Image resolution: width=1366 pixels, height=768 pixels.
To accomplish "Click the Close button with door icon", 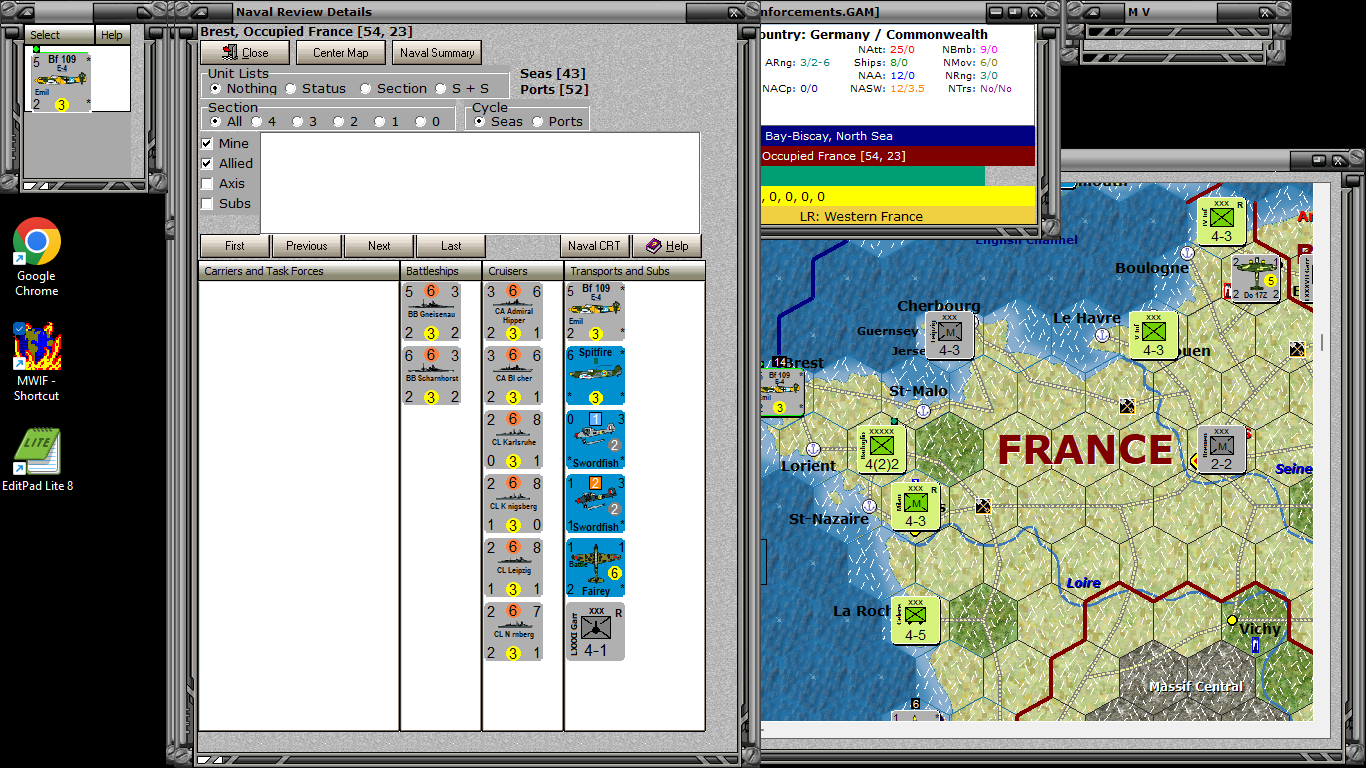I will click(245, 53).
